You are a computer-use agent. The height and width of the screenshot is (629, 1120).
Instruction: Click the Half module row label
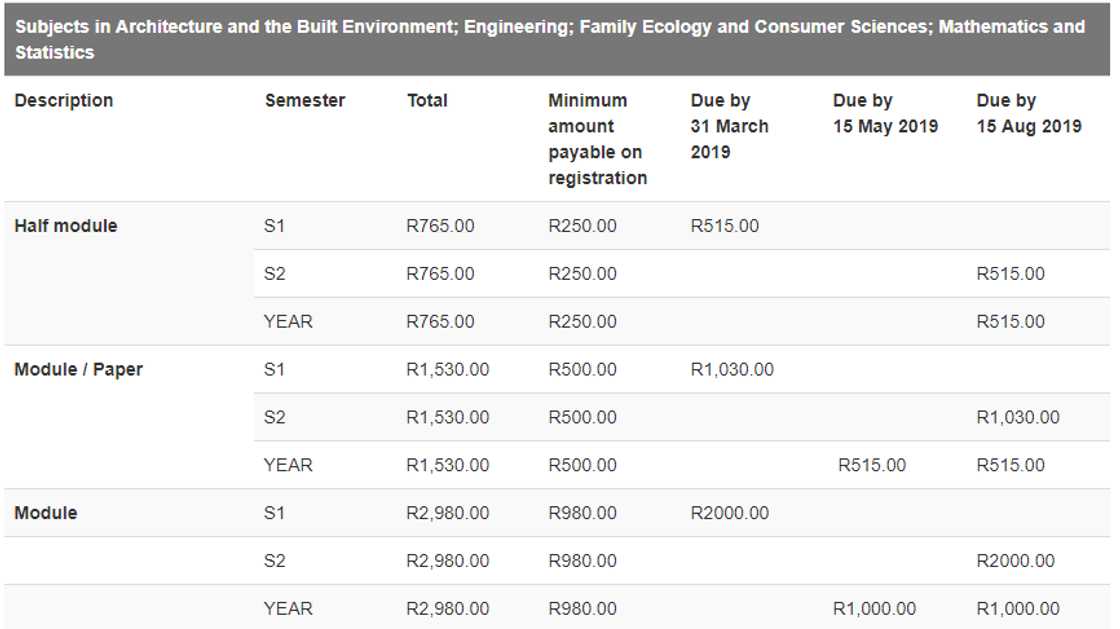(x=66, y=226)
